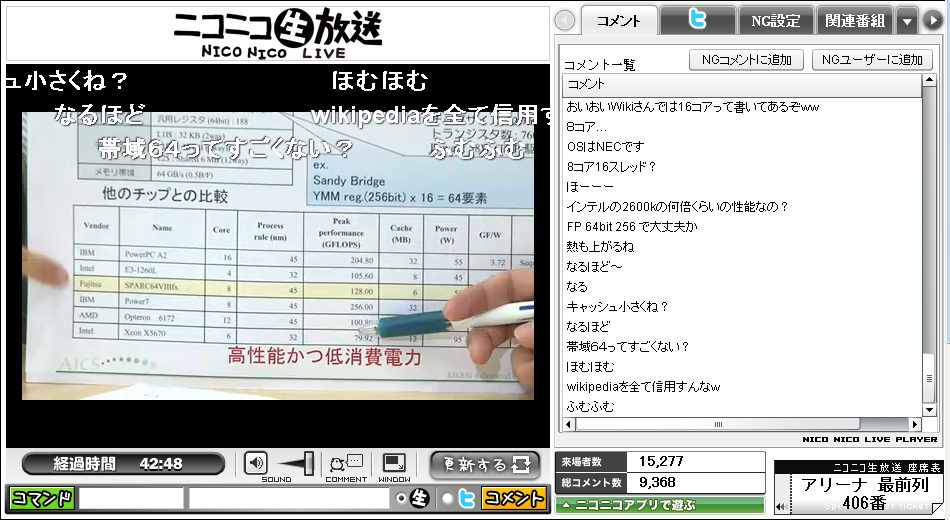The height and width of the screenshot is (520, 950).
Task: Select the list comment ほむほむ
Action: tap(590, 367)
